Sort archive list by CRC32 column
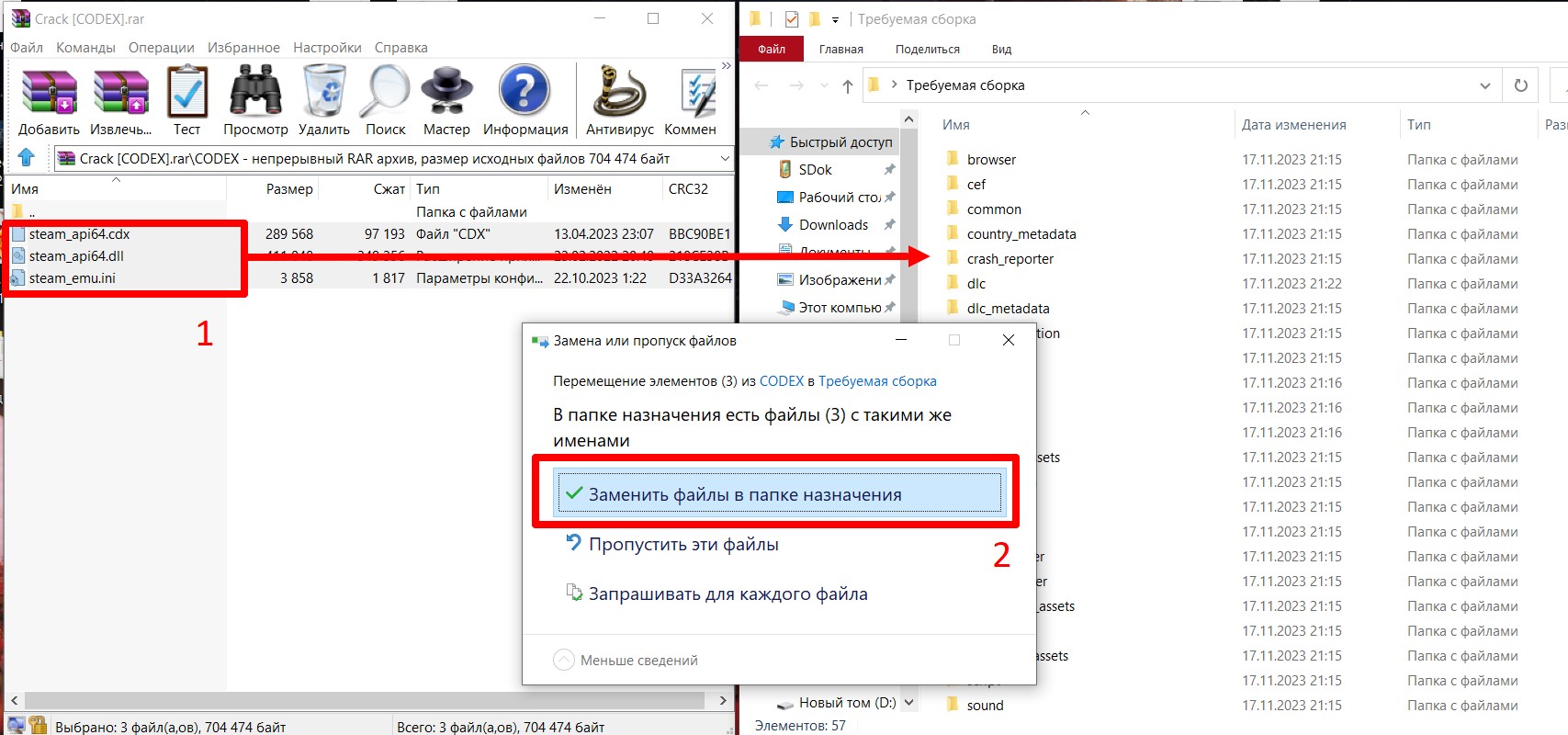 tap(688, 189)
